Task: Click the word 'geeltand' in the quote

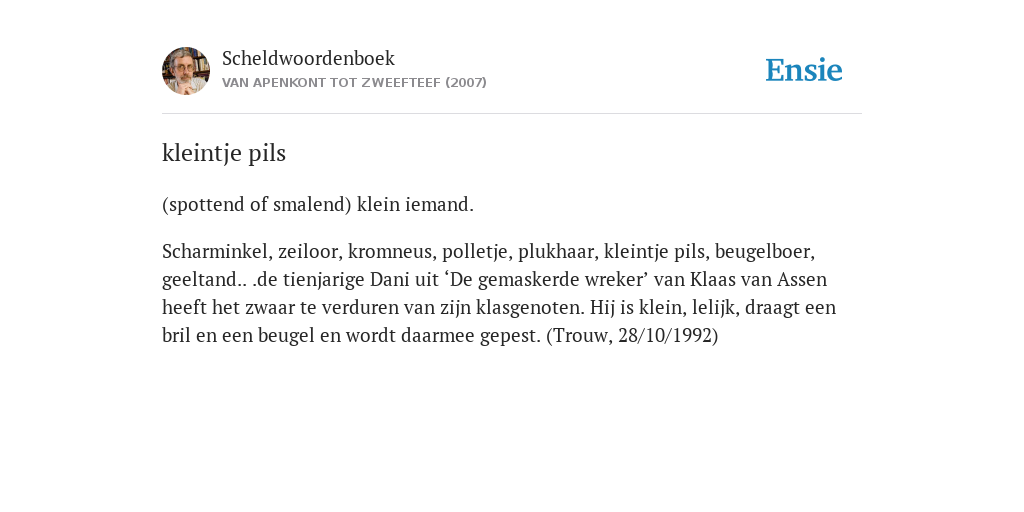Action: pos(201,280)
